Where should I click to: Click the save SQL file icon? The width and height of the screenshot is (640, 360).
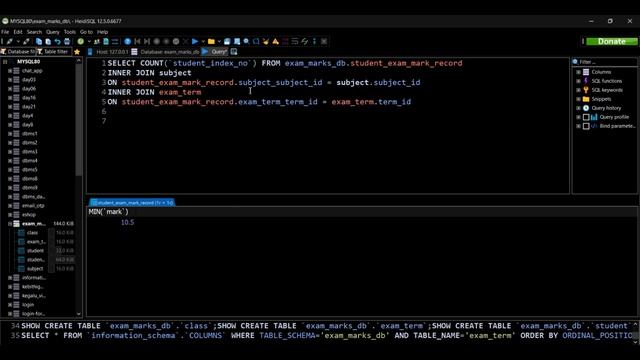click(227, 42)
